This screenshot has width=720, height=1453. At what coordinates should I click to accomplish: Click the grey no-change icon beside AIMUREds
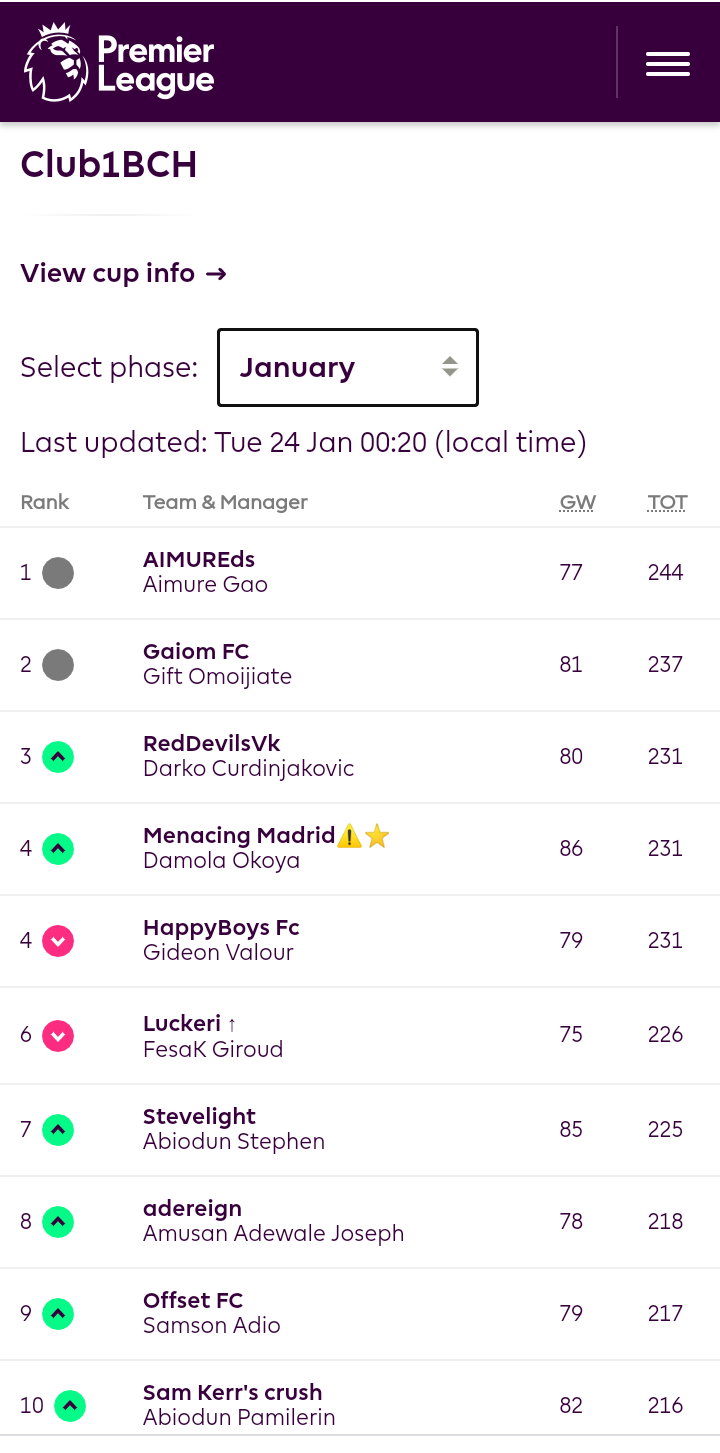click(58, 573)
